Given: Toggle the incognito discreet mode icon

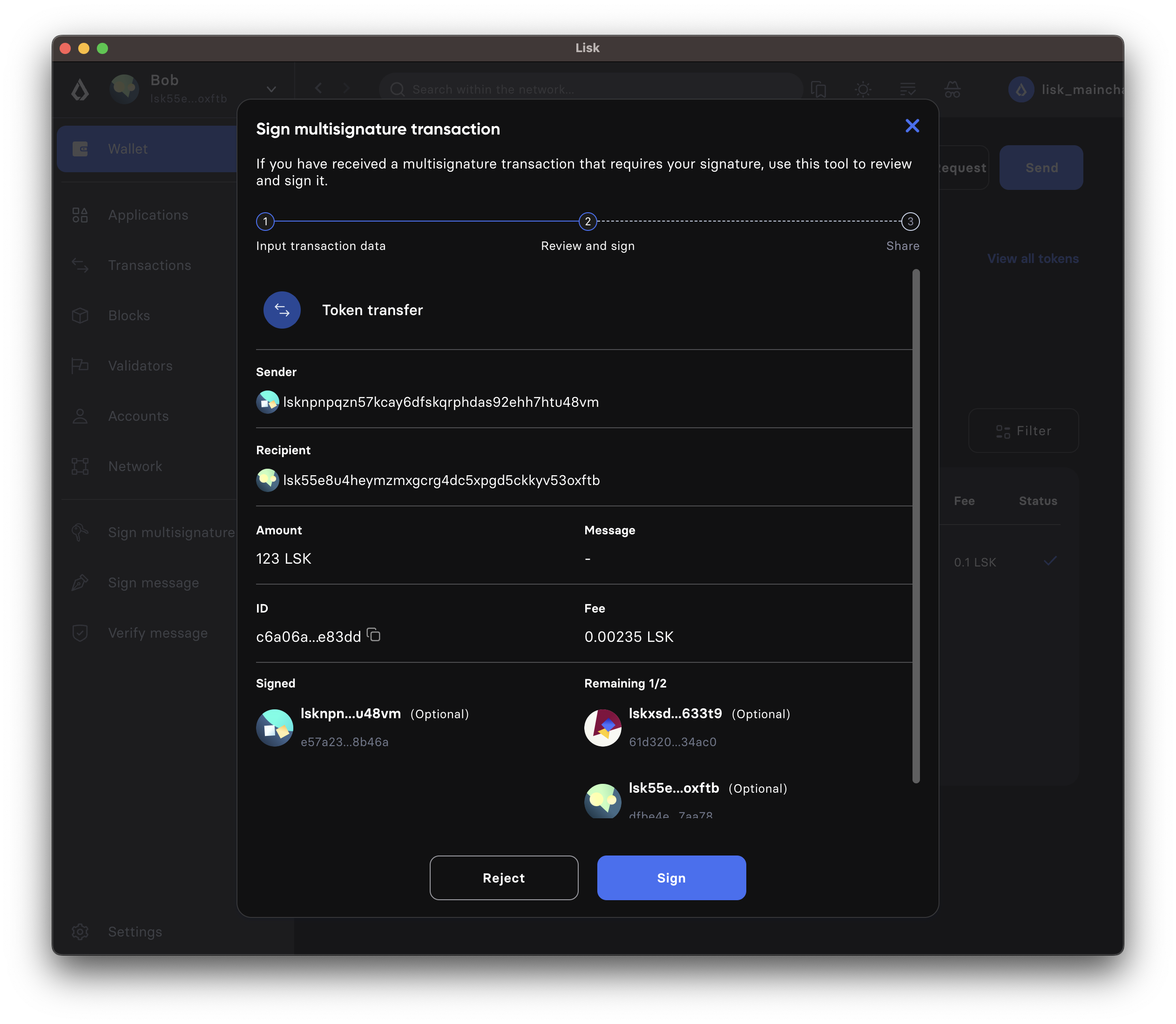Looking at the screenshot, I should coord(952,89).
